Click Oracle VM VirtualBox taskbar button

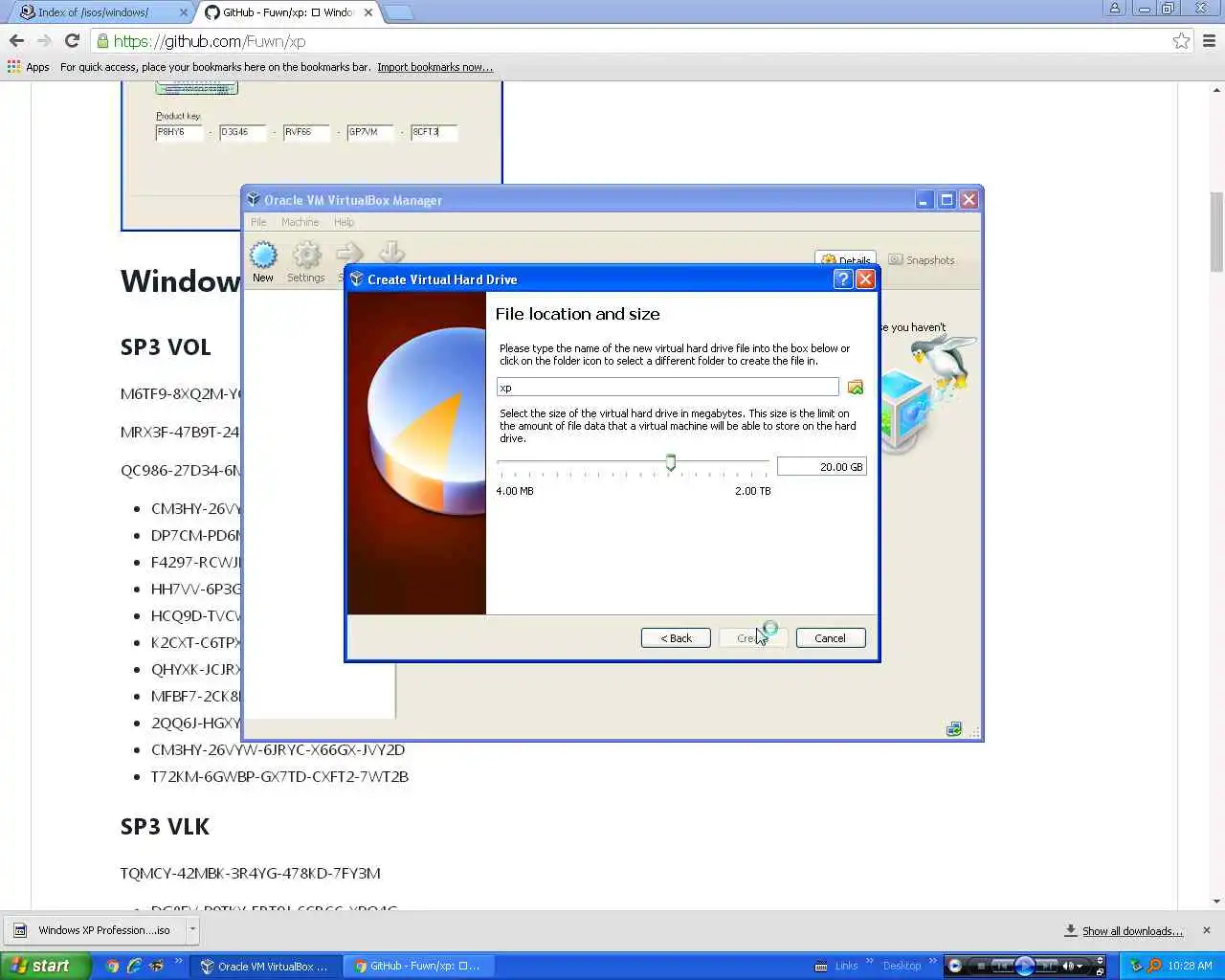(265, 966)
